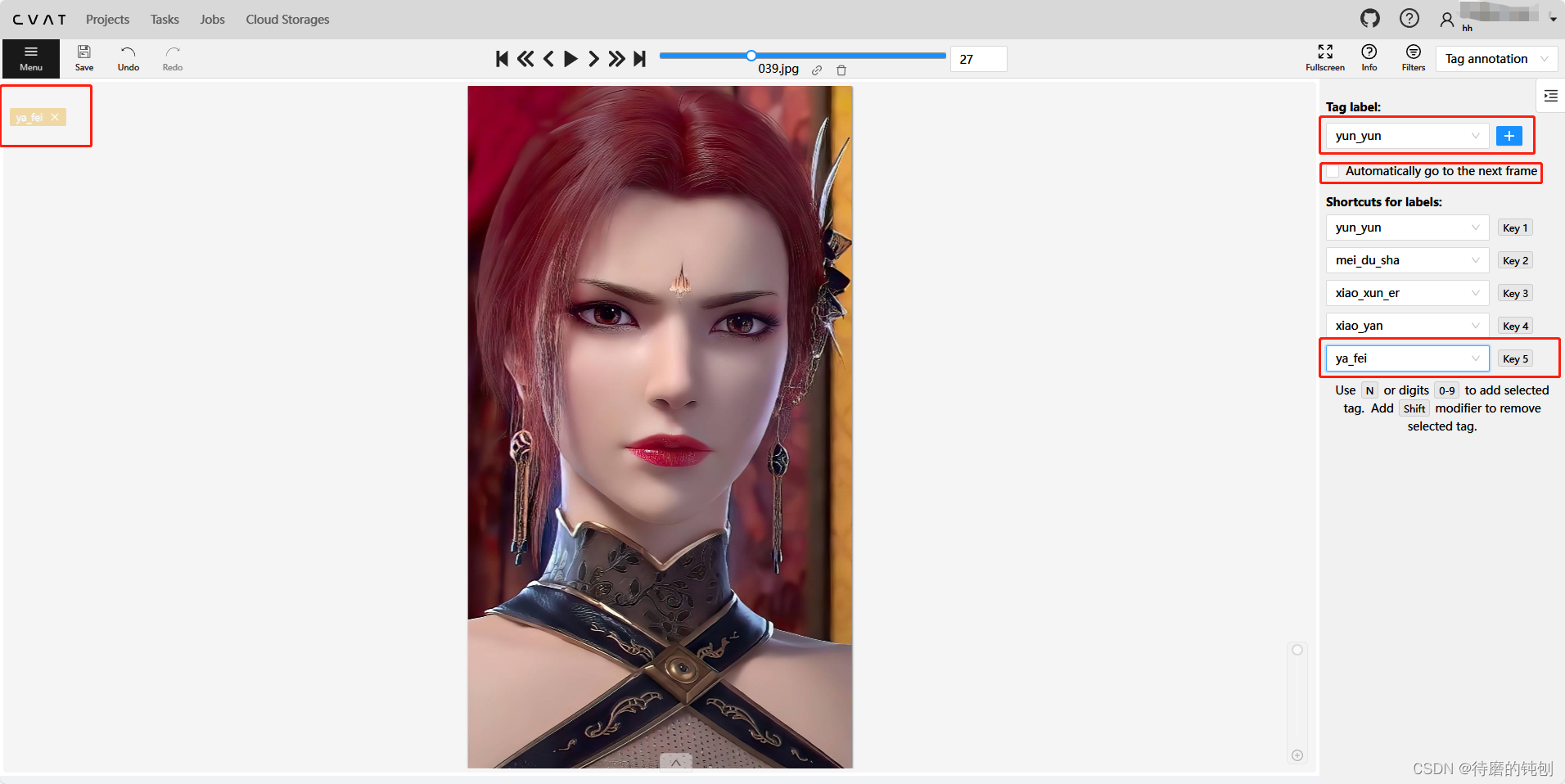Viewport: 1565px width, 784px height.
Task: Enter Fullscreen mode
Action: pos(1325,58)
